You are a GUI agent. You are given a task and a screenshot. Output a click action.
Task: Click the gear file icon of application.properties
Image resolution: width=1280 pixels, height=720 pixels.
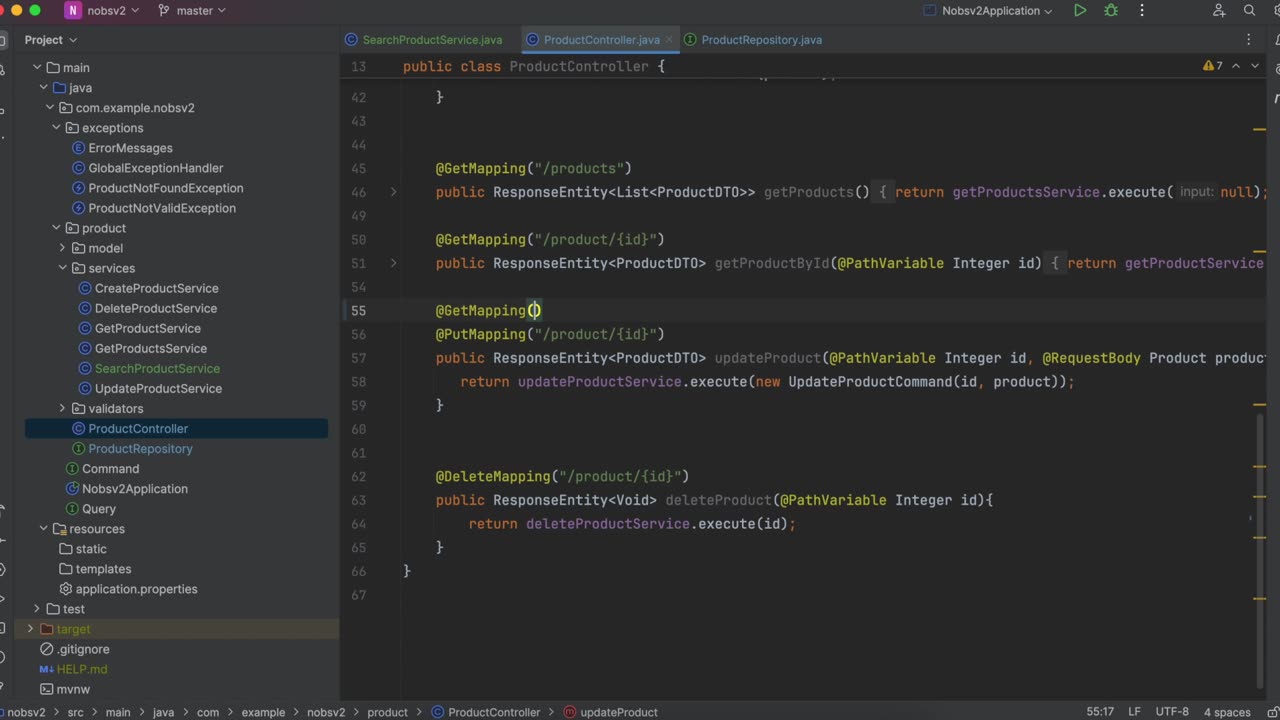(66, 589)
